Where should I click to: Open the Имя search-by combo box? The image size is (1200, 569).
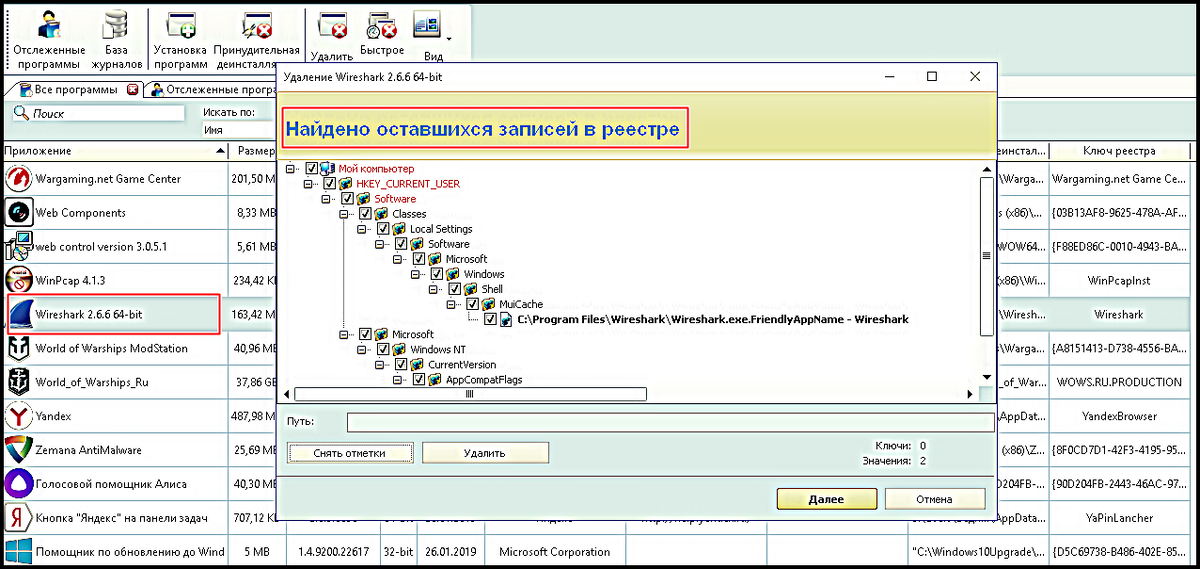pyautogui.click(x=238, y=130)
